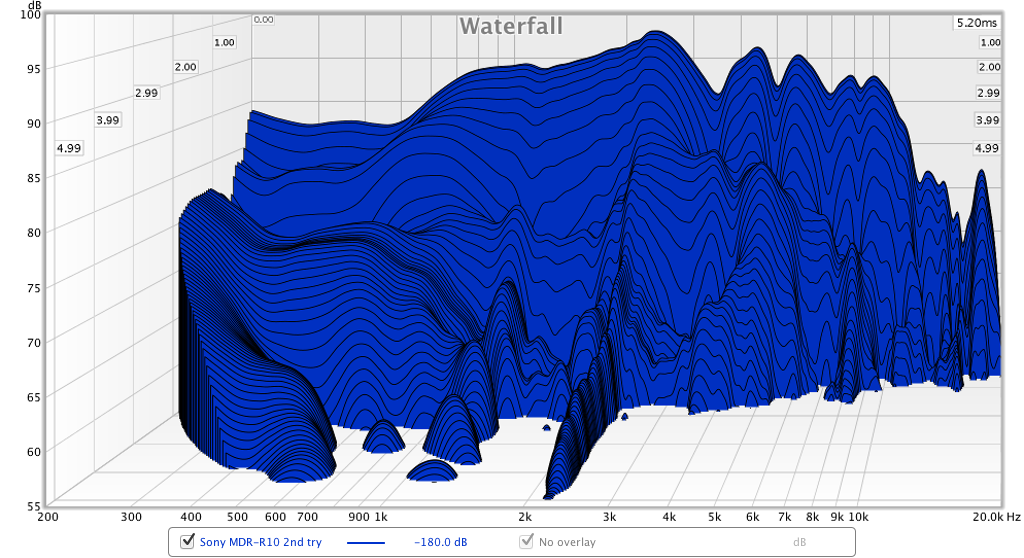Click the 200 frequency axis label
The height and width of the screenshot is (558, 1024).
[x=48, y=517]
